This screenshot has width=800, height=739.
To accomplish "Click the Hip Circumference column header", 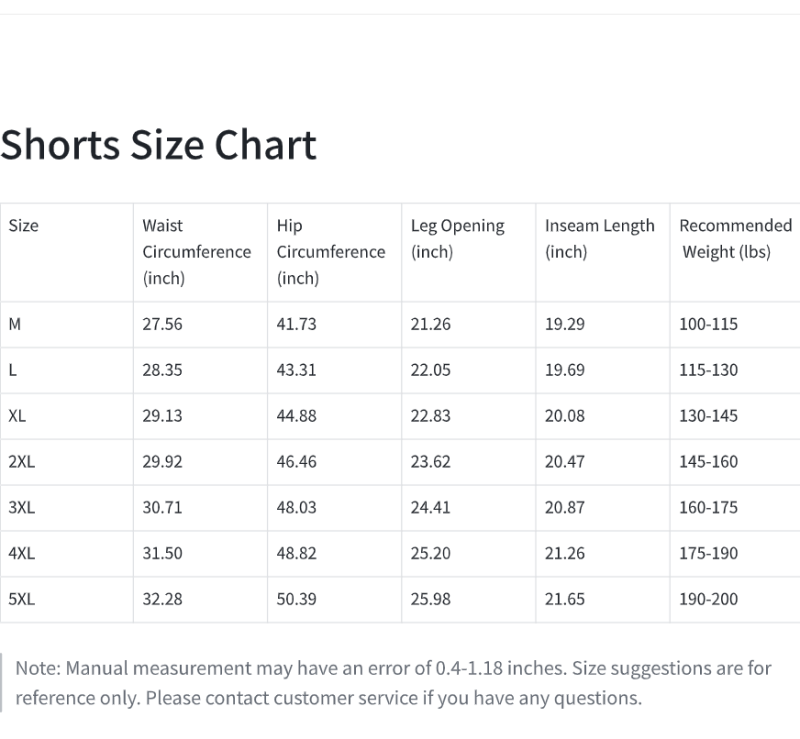I will pyautogui.click(x=331, y=252).
